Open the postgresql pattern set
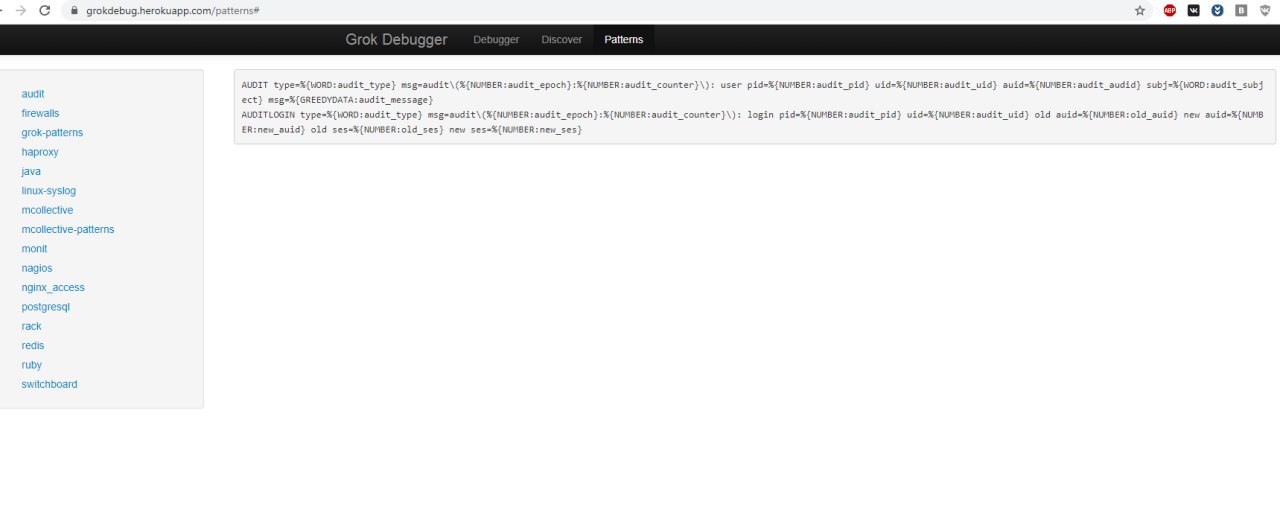1280x530 pixels. [x=46, y=307]
